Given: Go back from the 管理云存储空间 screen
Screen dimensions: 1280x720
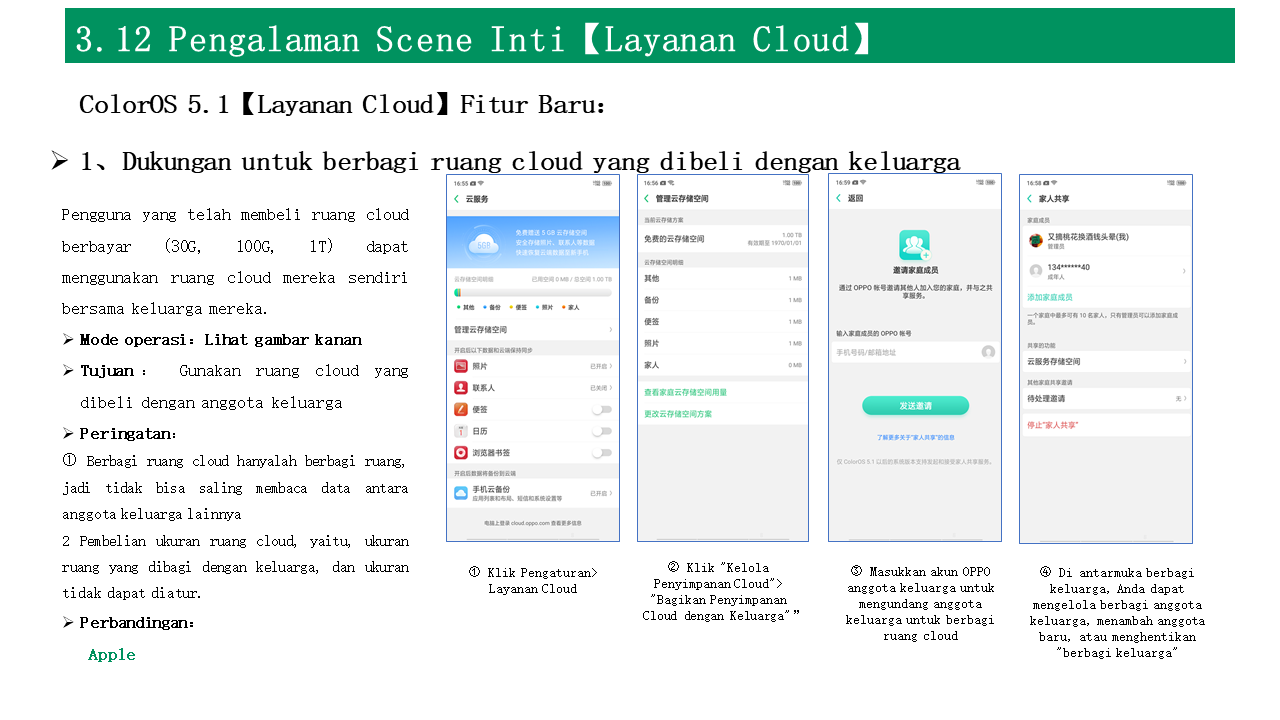Looking at the screenshot, I should 647,199.
